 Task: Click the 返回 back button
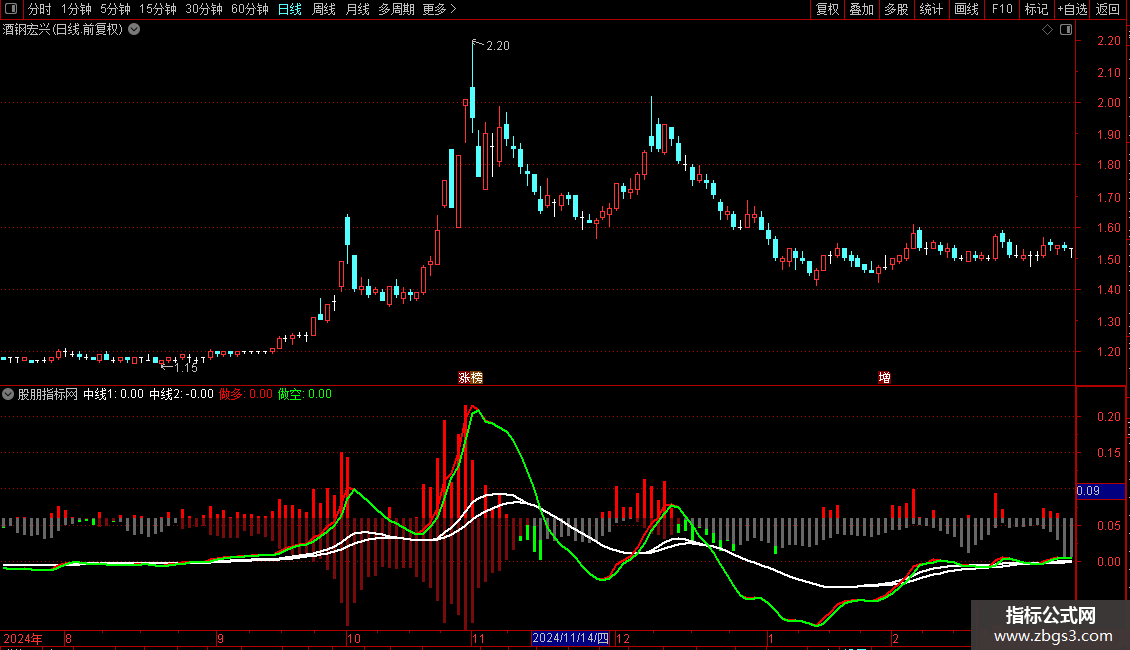pos(1108,9)
